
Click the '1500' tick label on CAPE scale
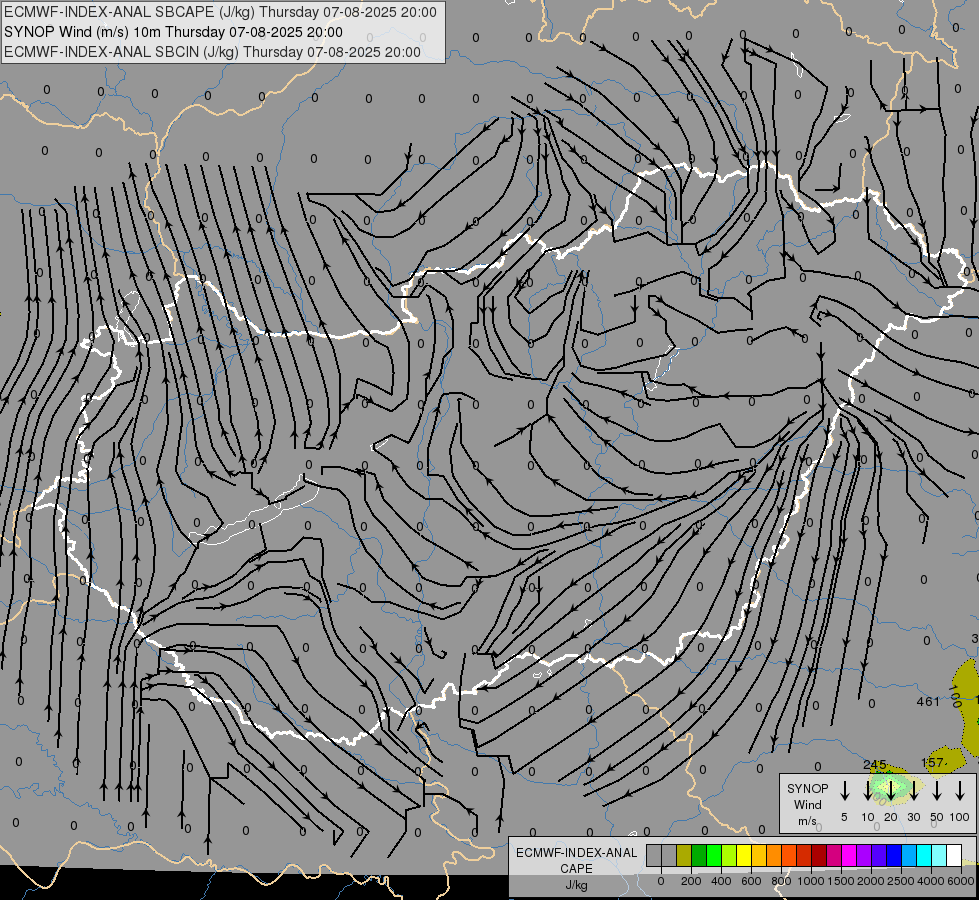click(x=841, y=881)
